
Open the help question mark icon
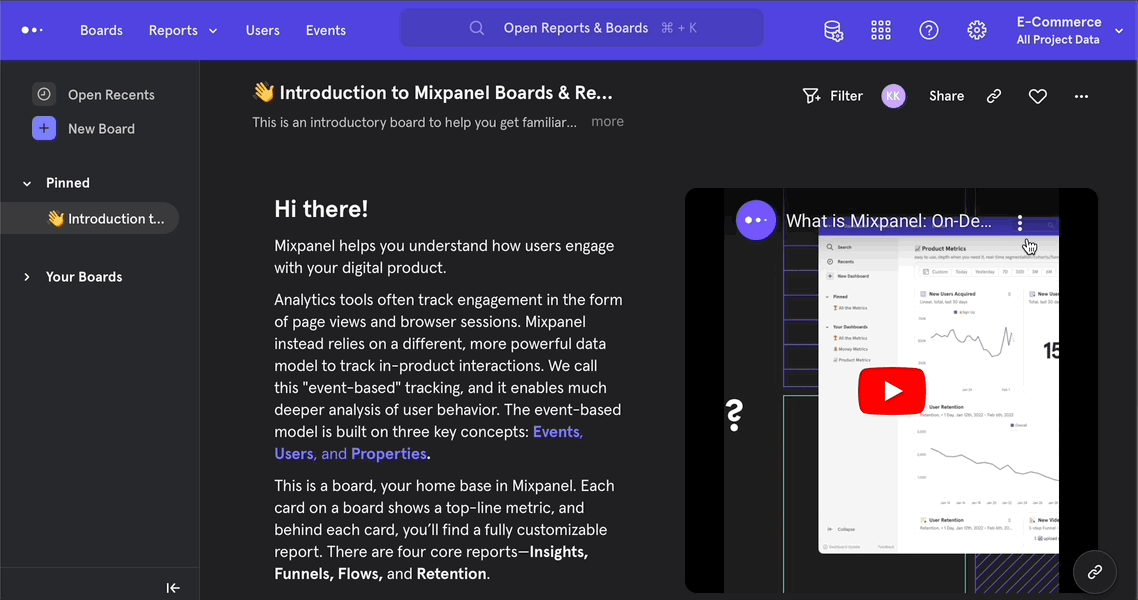point(929,30)
